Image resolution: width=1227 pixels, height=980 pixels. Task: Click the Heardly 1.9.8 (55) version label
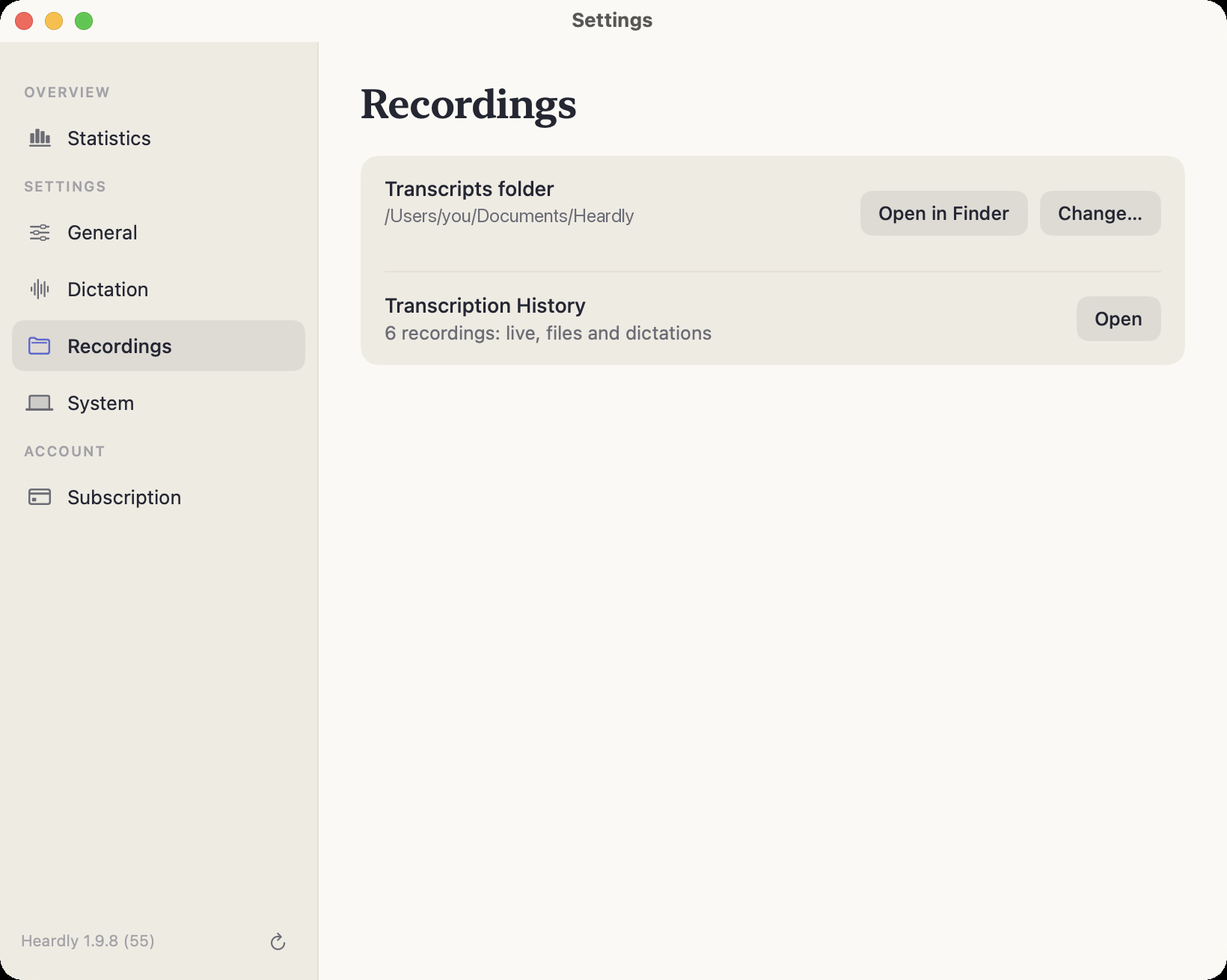88,941
